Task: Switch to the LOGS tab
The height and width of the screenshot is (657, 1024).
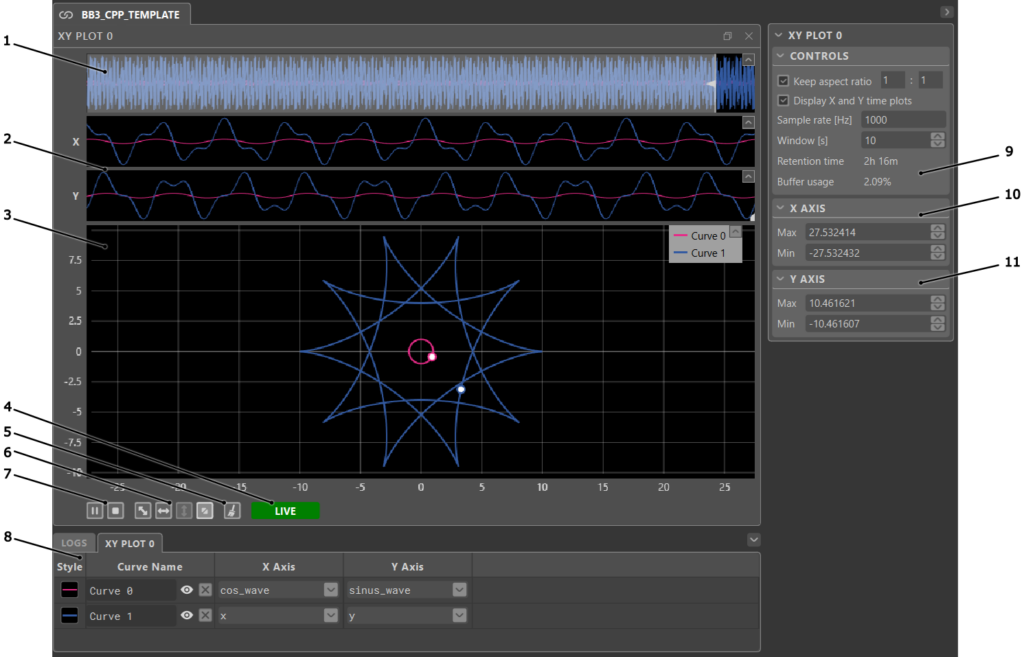Action: 74,543
